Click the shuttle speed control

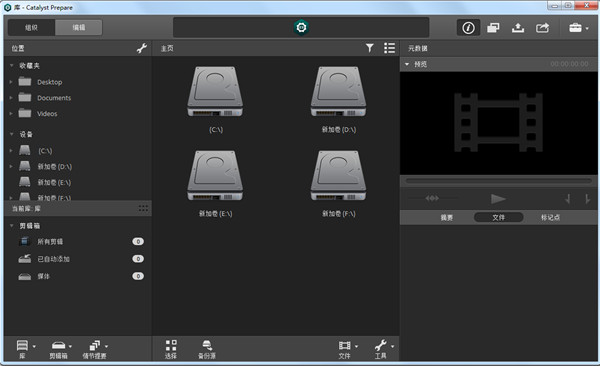click(432, 198)
